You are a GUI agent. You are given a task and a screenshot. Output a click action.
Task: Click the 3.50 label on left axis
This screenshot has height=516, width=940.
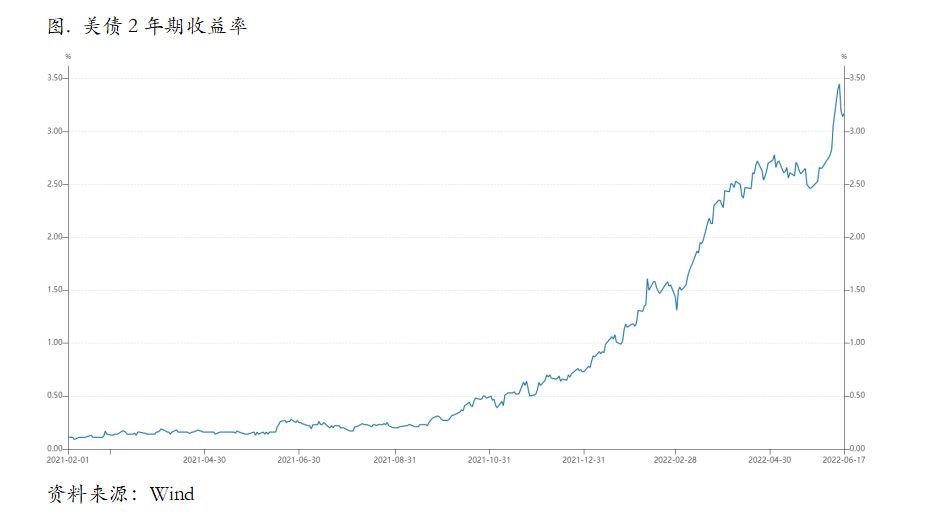pyautogui.click(x=55, y=78)
